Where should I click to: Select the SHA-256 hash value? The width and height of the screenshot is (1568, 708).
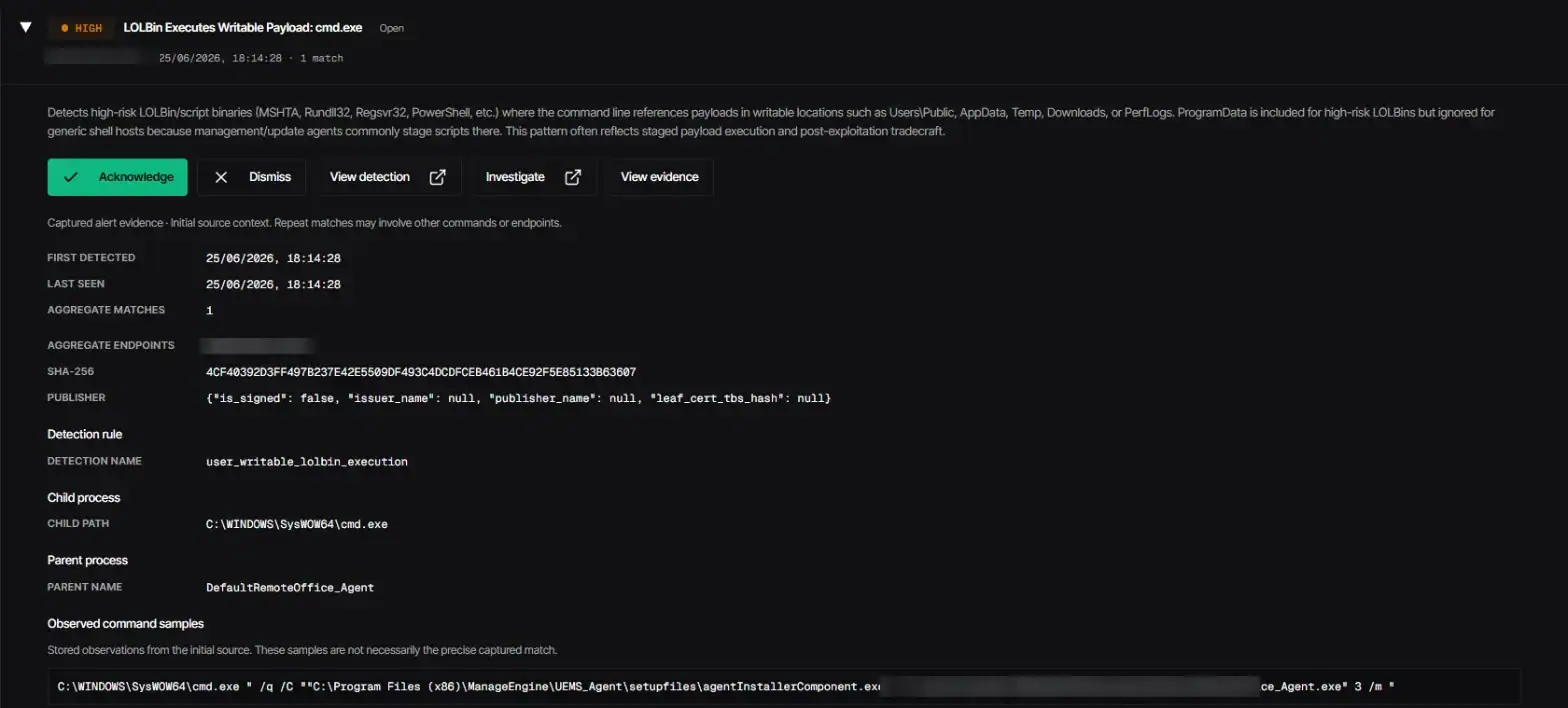coord(421,372)
